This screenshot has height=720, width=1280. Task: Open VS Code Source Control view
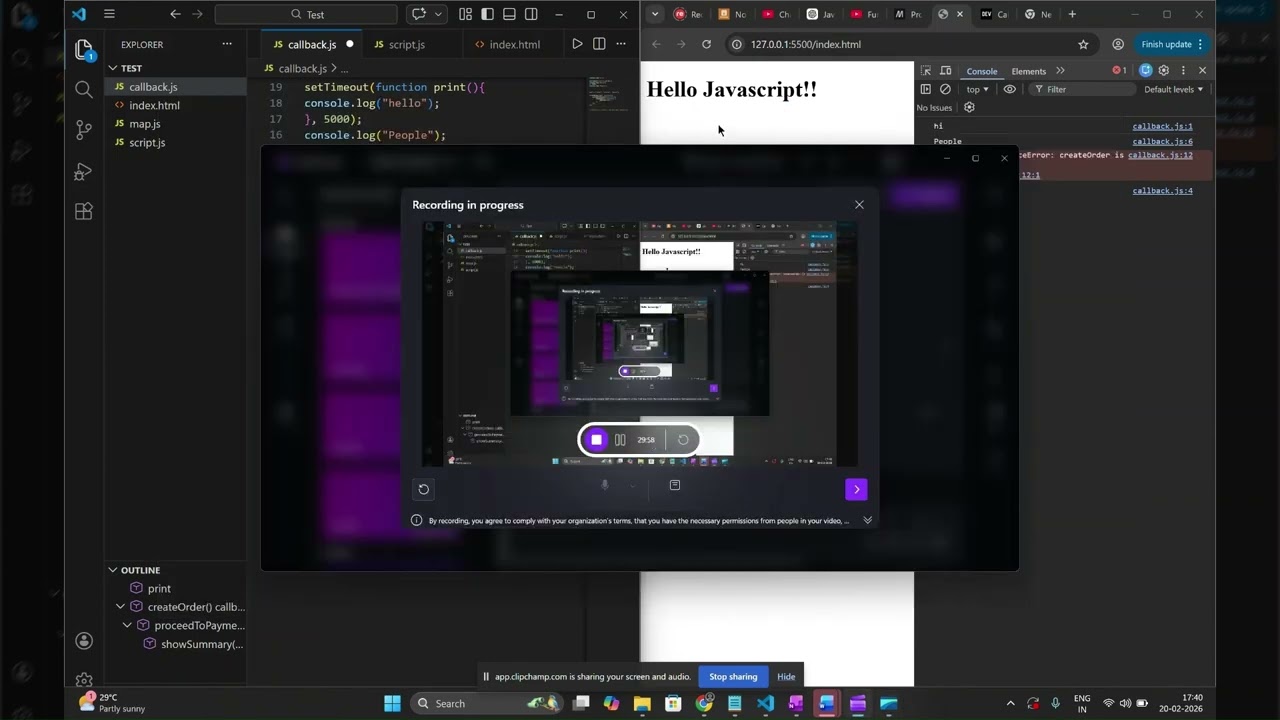coord(84,130)
